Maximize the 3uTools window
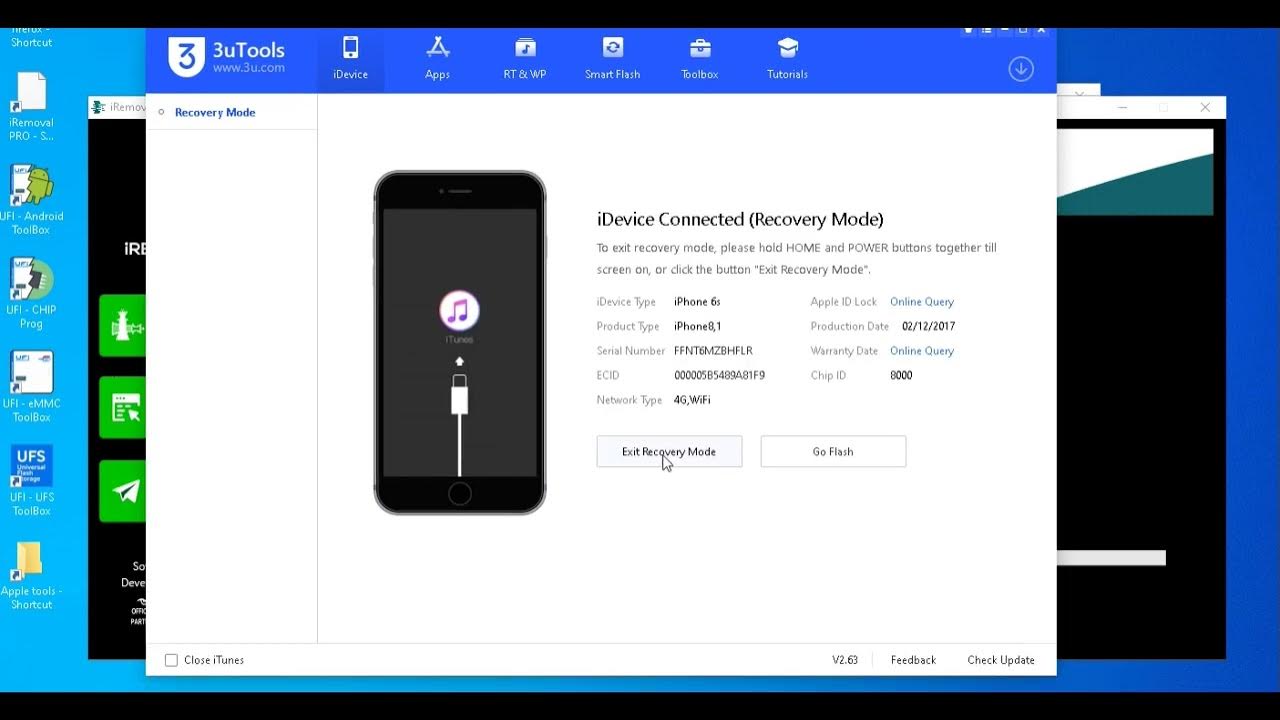This screenshot has width=1280, height=720. (x=1022, y=31)
